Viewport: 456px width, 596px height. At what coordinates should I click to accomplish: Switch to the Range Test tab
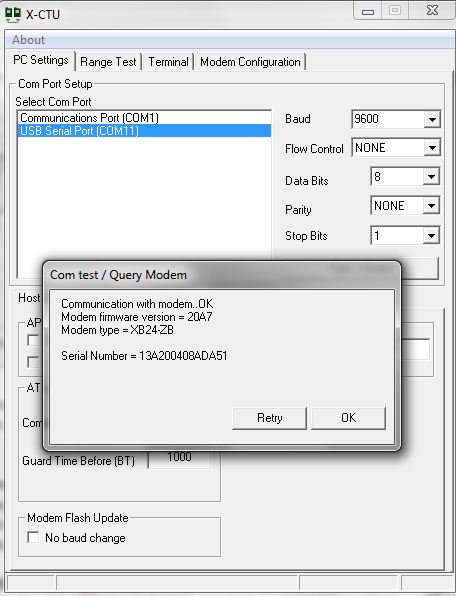pyautogui.click(x=108, y=62)
